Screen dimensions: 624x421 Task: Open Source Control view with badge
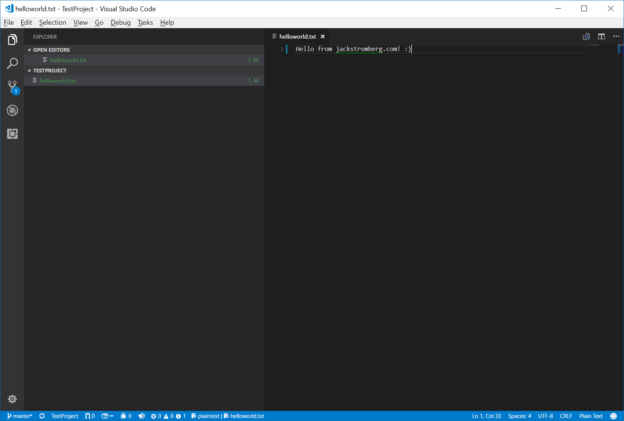coord(13,87)
